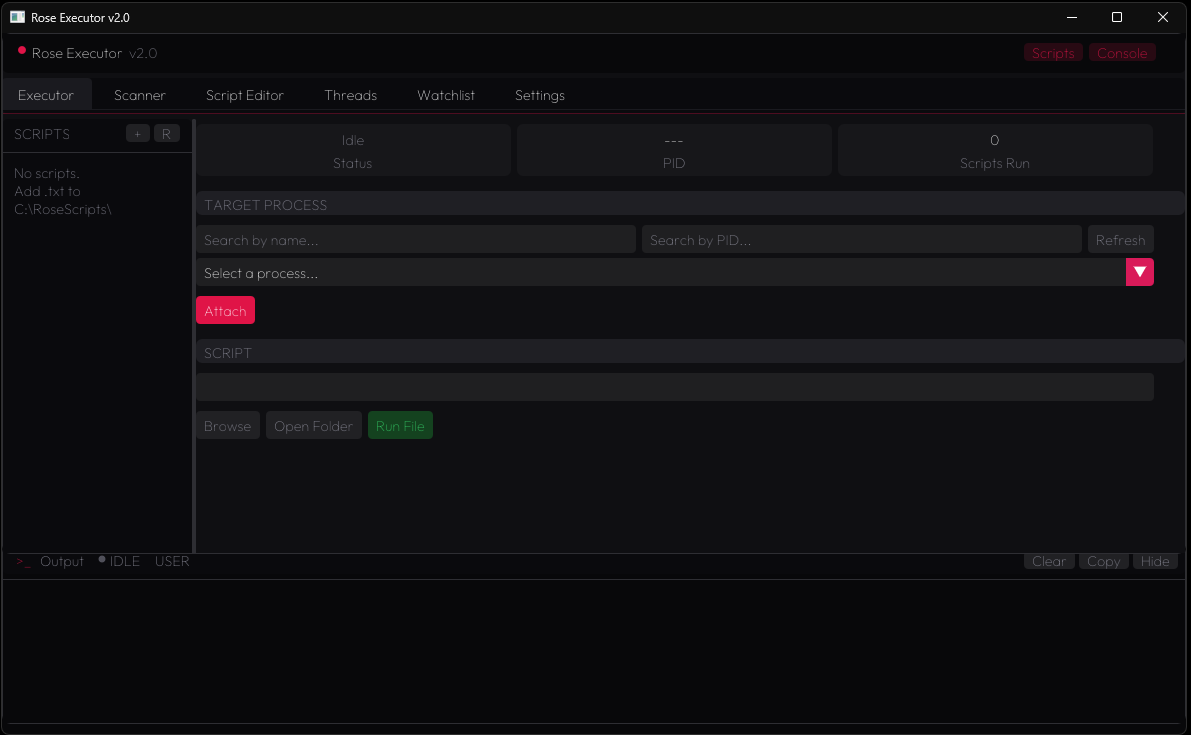This screenshot has width=1191, height=735.
Task: Click the red dot beside Rose Executor logo
Action: (x=22, y=51)
